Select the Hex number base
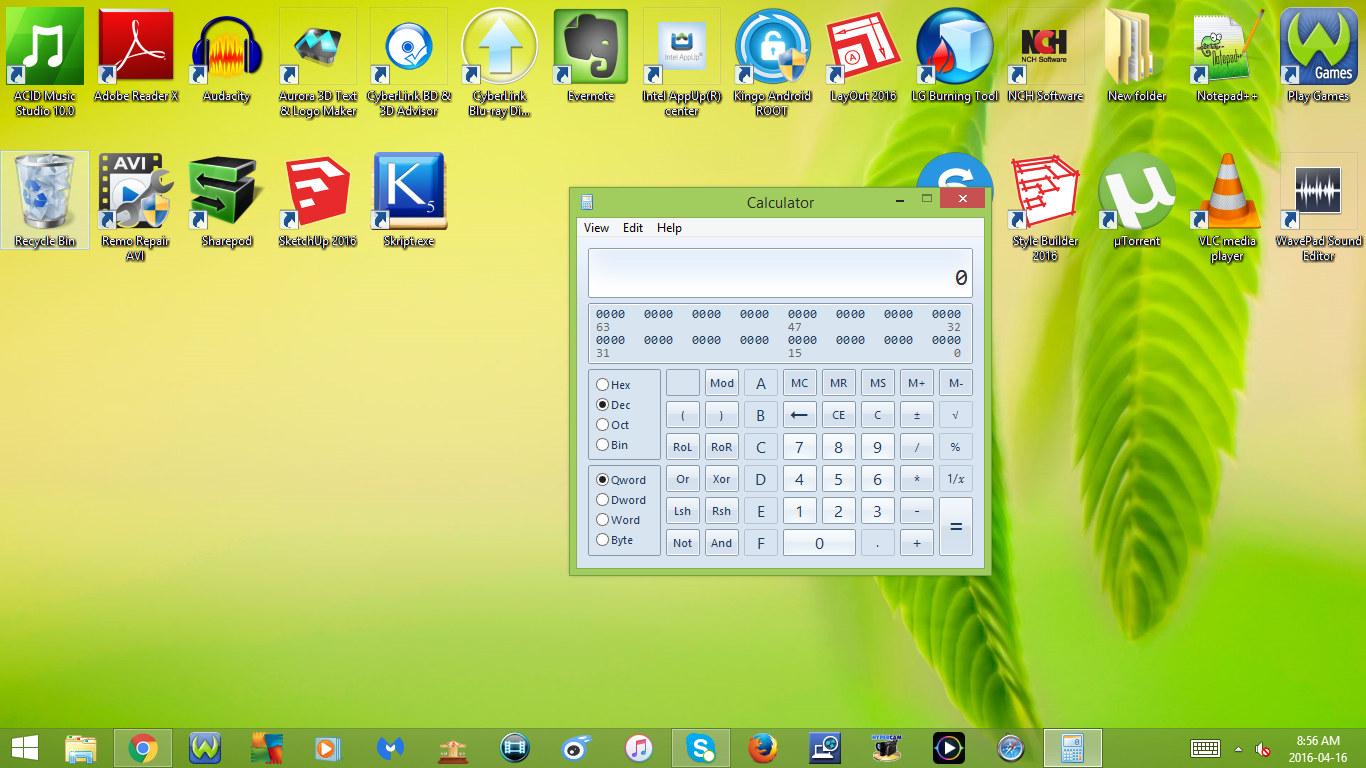Viewport: 1366px width, 768px height. tap(603, 384)
